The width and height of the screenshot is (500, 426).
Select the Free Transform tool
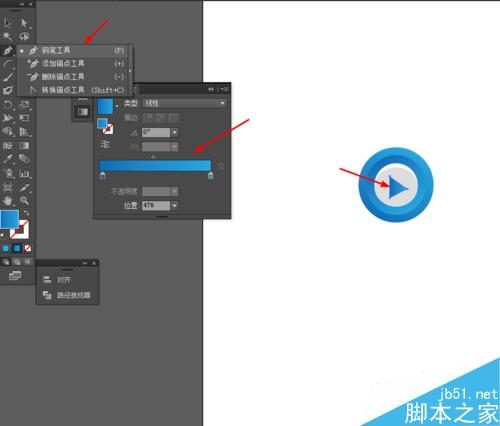[24, 118]
